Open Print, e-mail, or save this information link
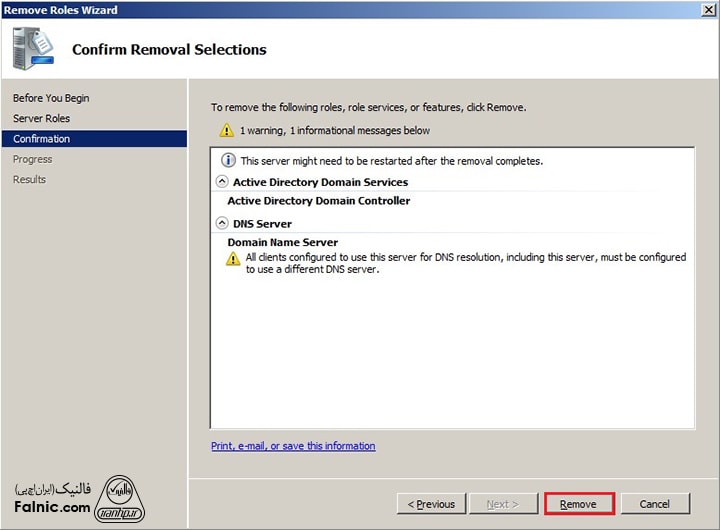720x530 pixels. point(293,446)
